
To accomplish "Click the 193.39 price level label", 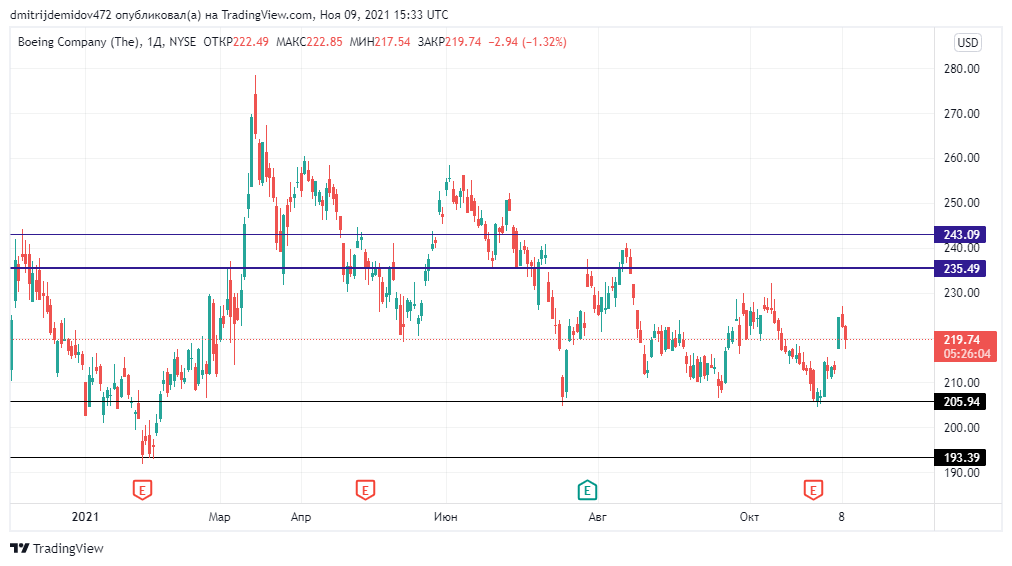I will pos(960,458).
